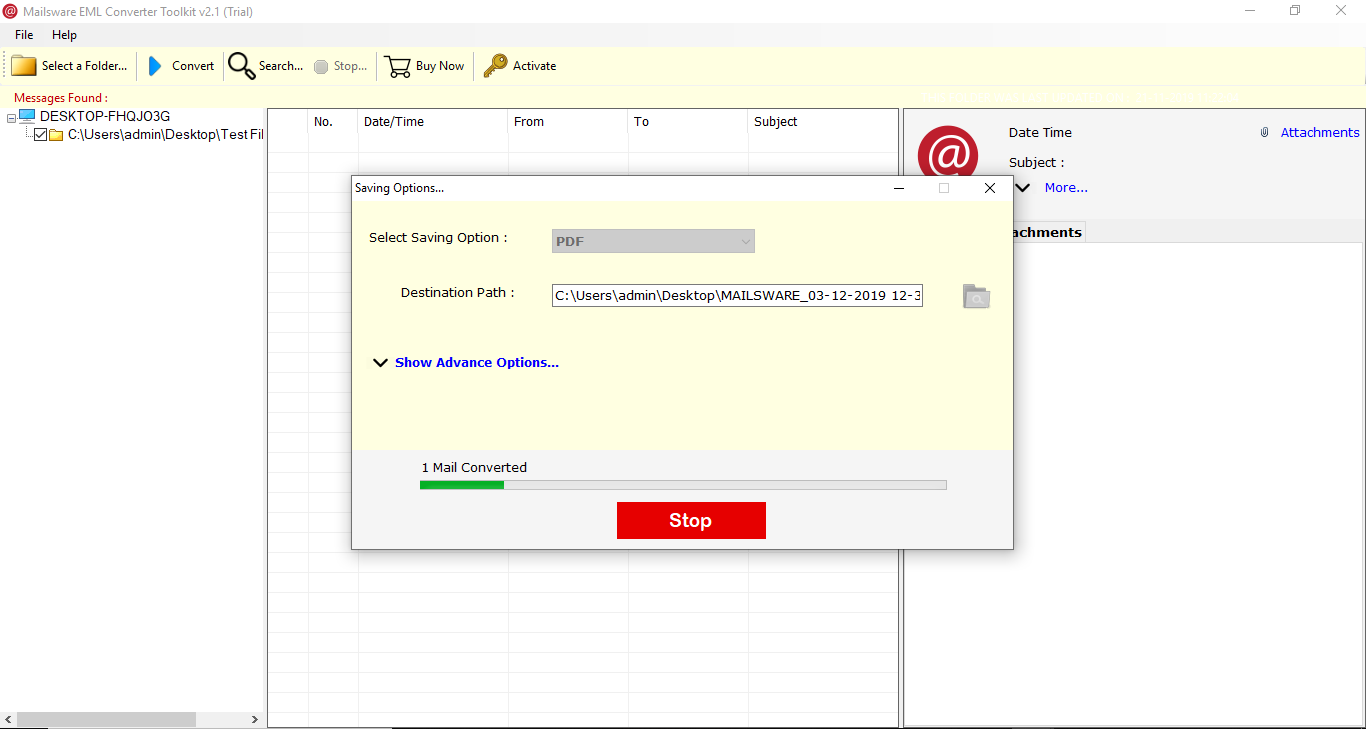The width and height of the screenshot is (1366, 729).
Task: Click the Mailsware app logo in title bar
Action: pos(10,11)
